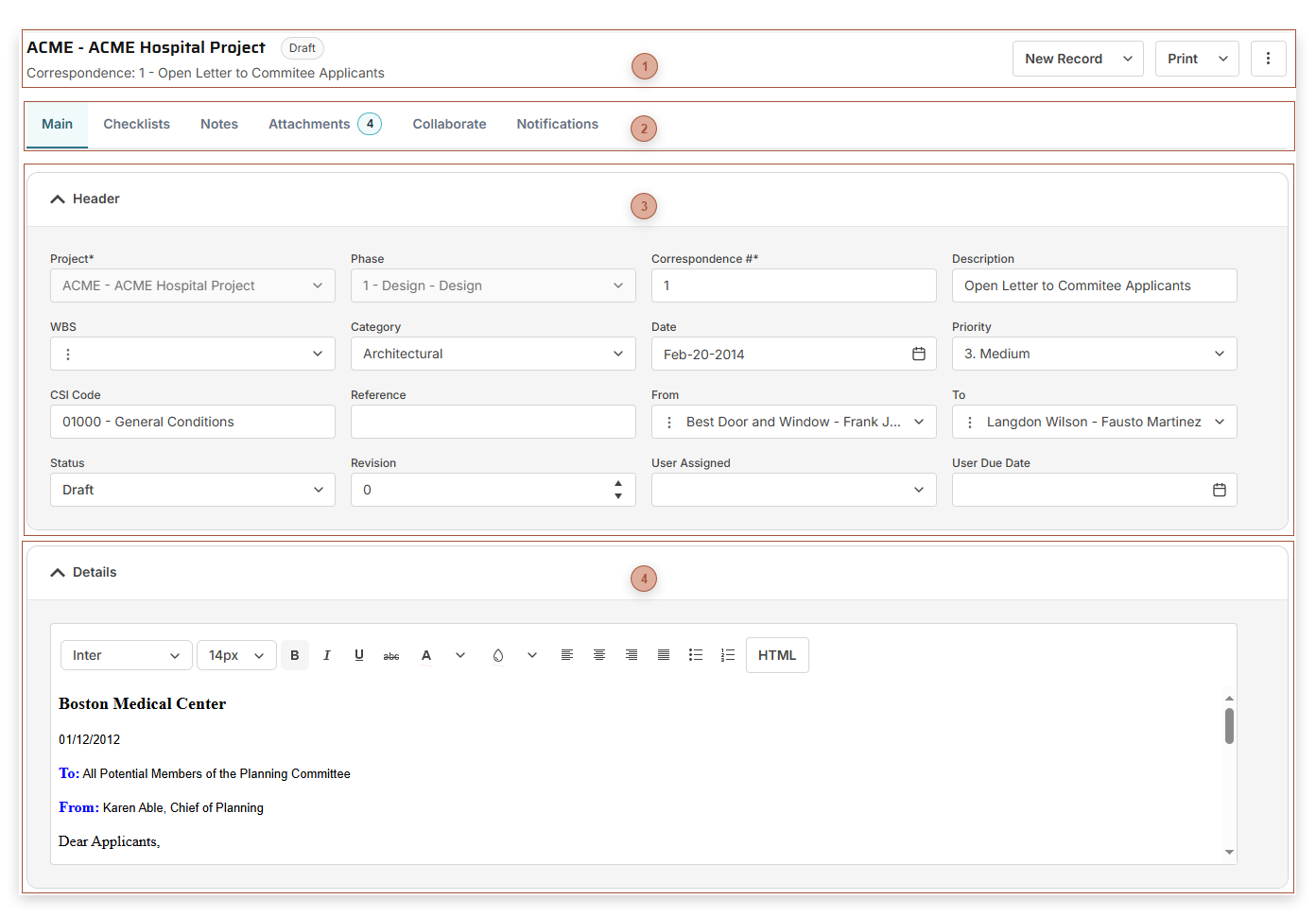
Task: Open the font family Inter dropdown
Action: 126,655
